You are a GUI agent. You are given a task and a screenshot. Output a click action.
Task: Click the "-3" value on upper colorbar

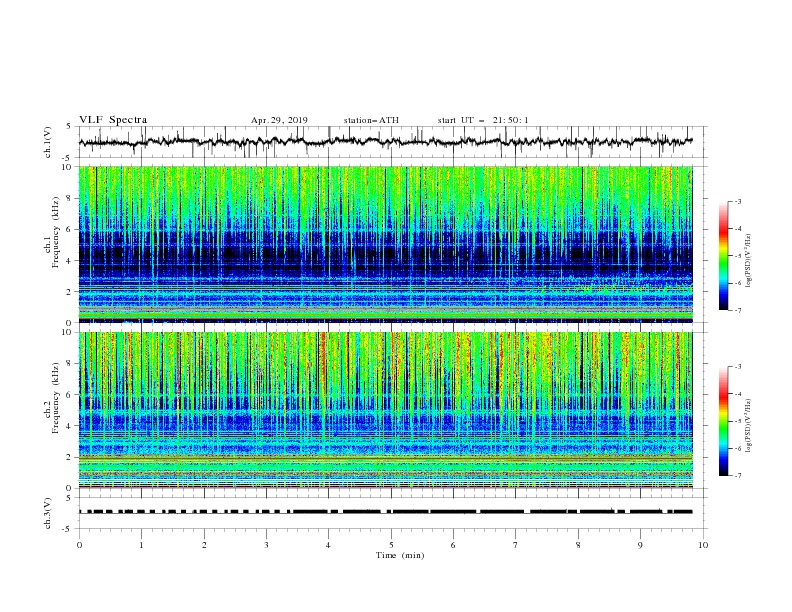tap(737, 201)
